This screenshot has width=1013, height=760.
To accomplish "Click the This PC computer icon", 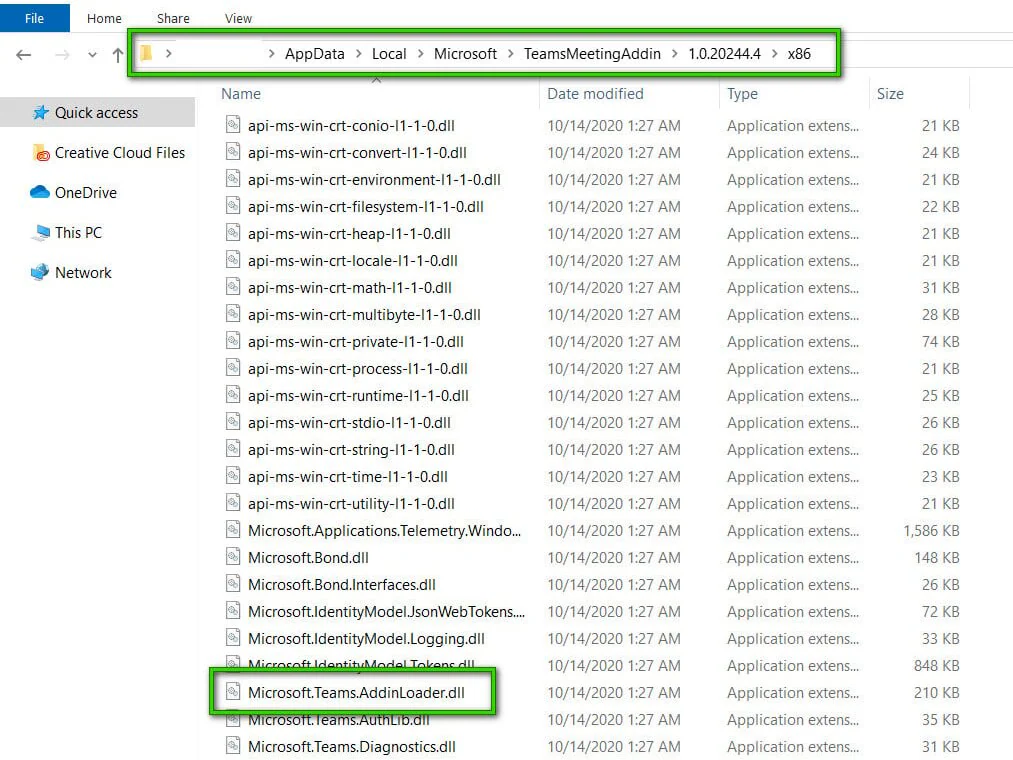I will (x=40, y=233).
